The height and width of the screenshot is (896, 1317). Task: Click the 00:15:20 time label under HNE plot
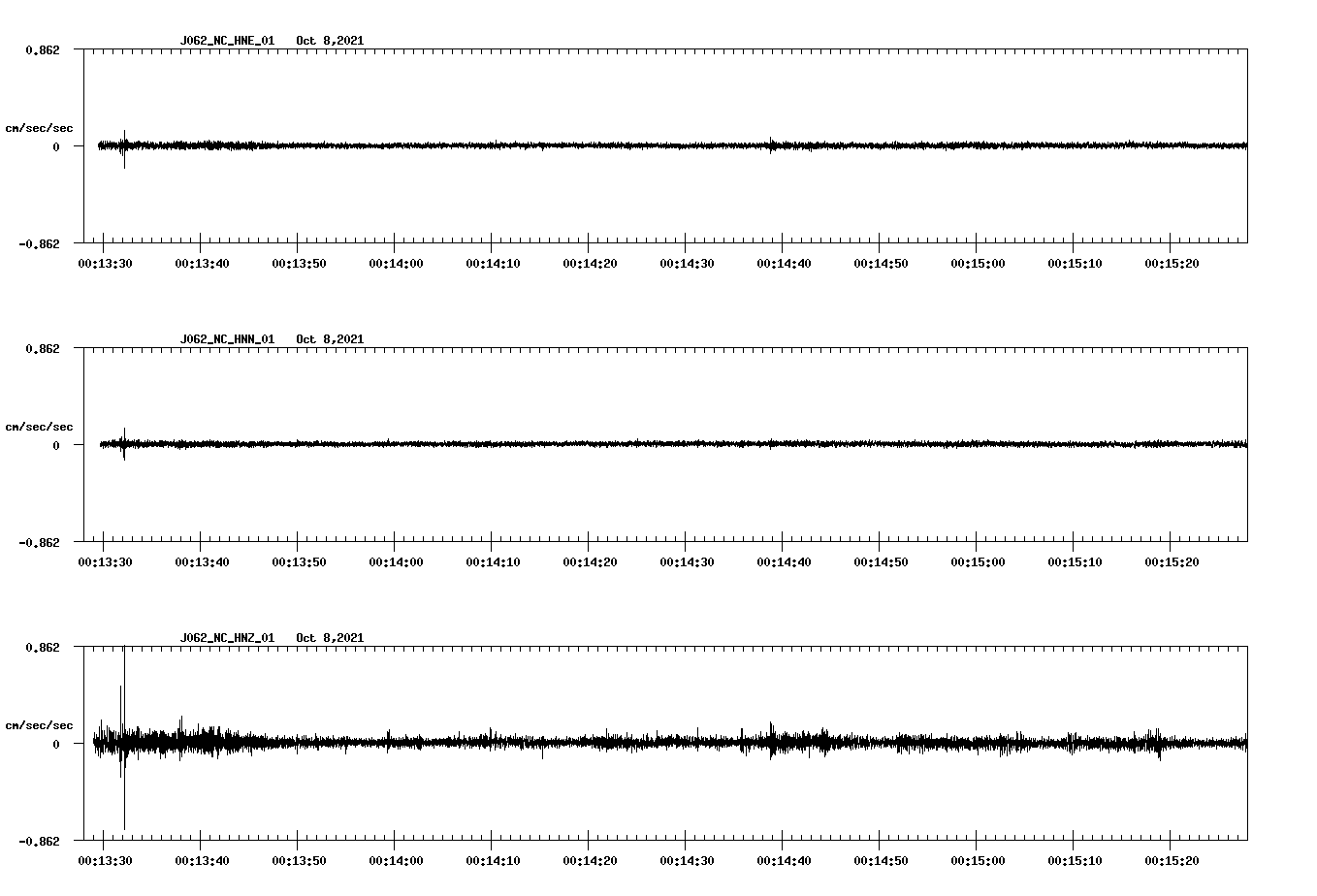point(1172,264)
